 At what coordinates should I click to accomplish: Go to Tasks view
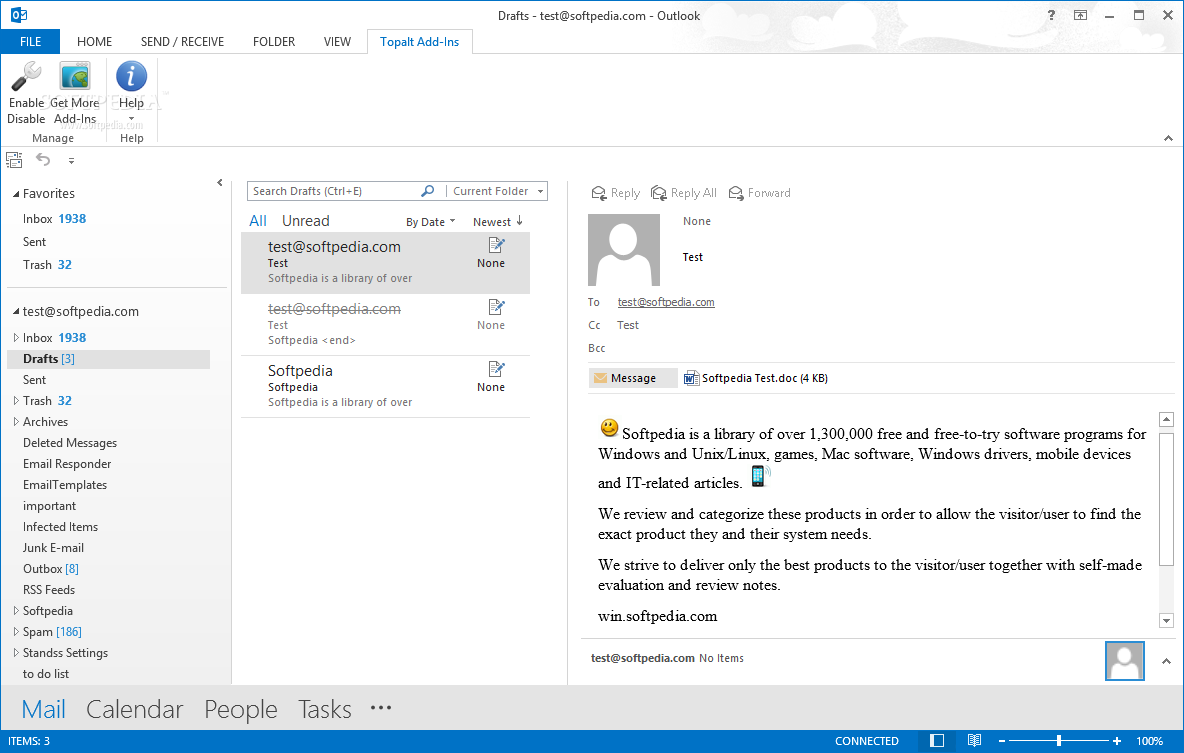tap(325, 709)
